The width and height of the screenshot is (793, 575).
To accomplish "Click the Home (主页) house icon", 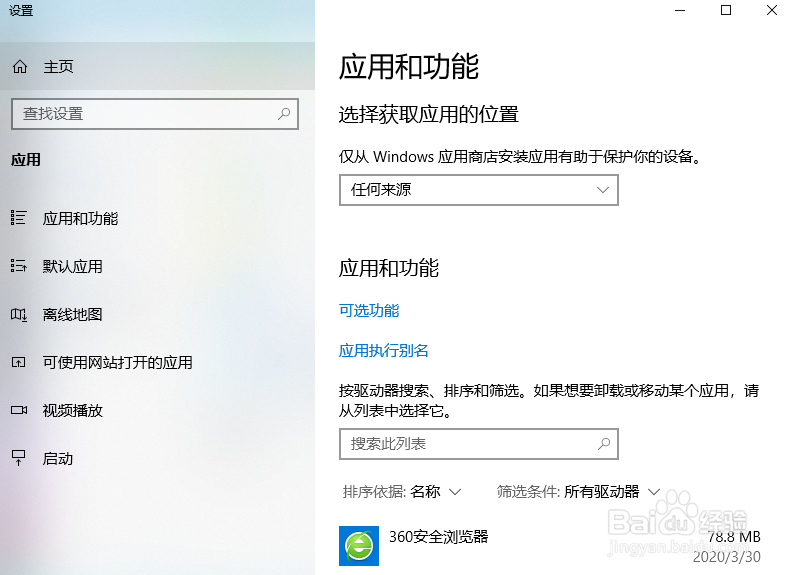I will click(x=20, y=66).
